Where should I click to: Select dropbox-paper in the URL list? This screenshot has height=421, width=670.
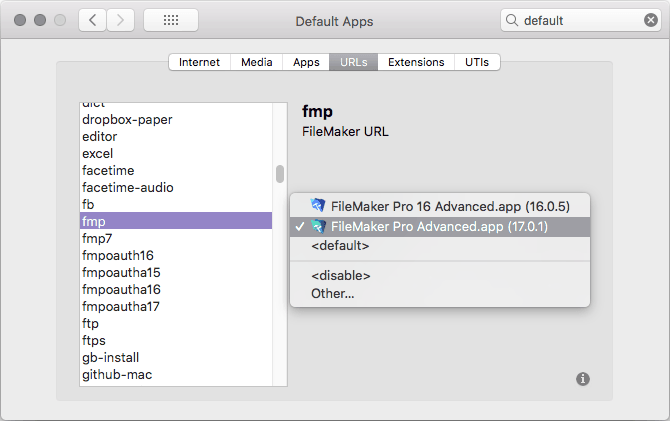coord(176,119)
